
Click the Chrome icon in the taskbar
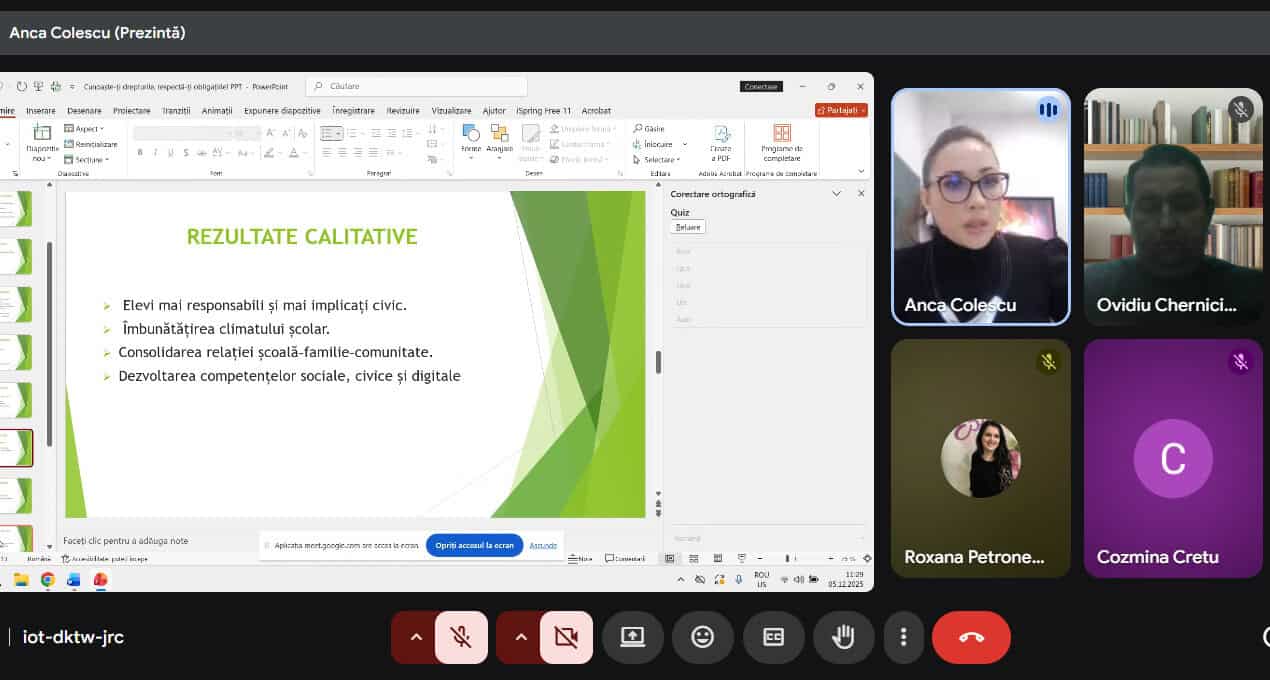47,579
